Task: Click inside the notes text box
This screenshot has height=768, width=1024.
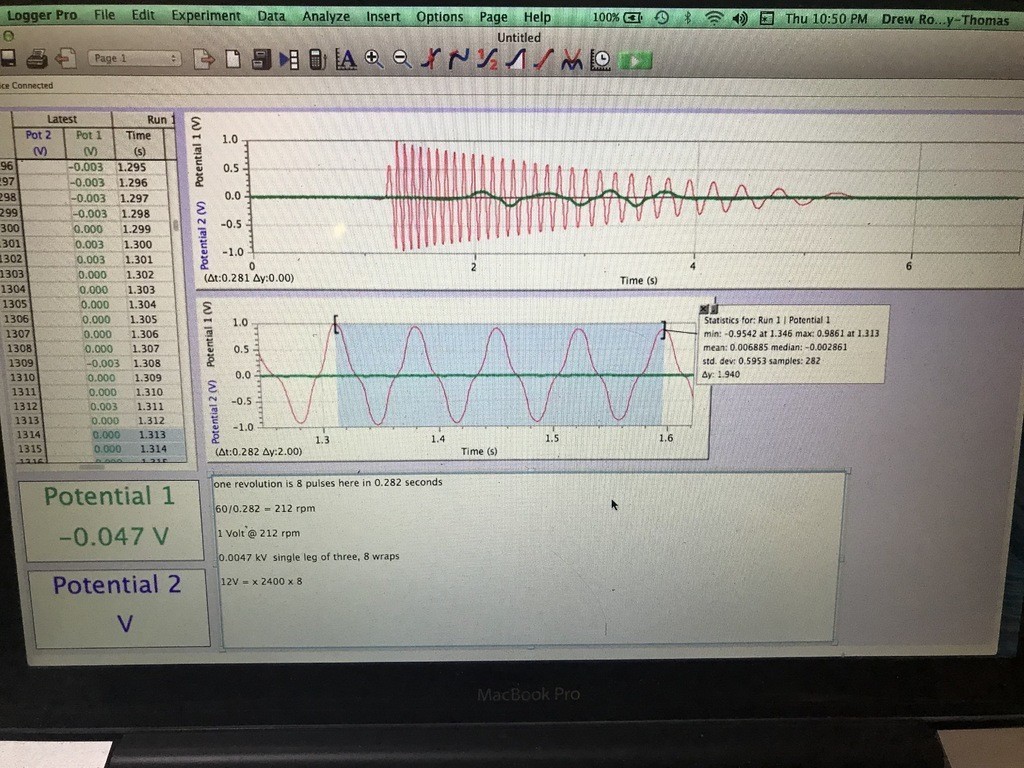Action: click(x=528, y=560)
